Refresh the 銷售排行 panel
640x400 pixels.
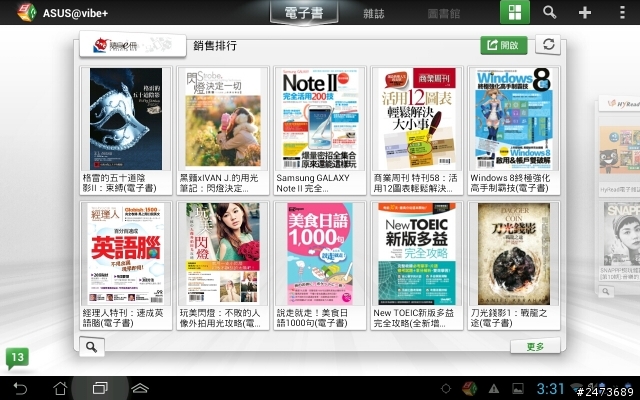click(548, 44)
